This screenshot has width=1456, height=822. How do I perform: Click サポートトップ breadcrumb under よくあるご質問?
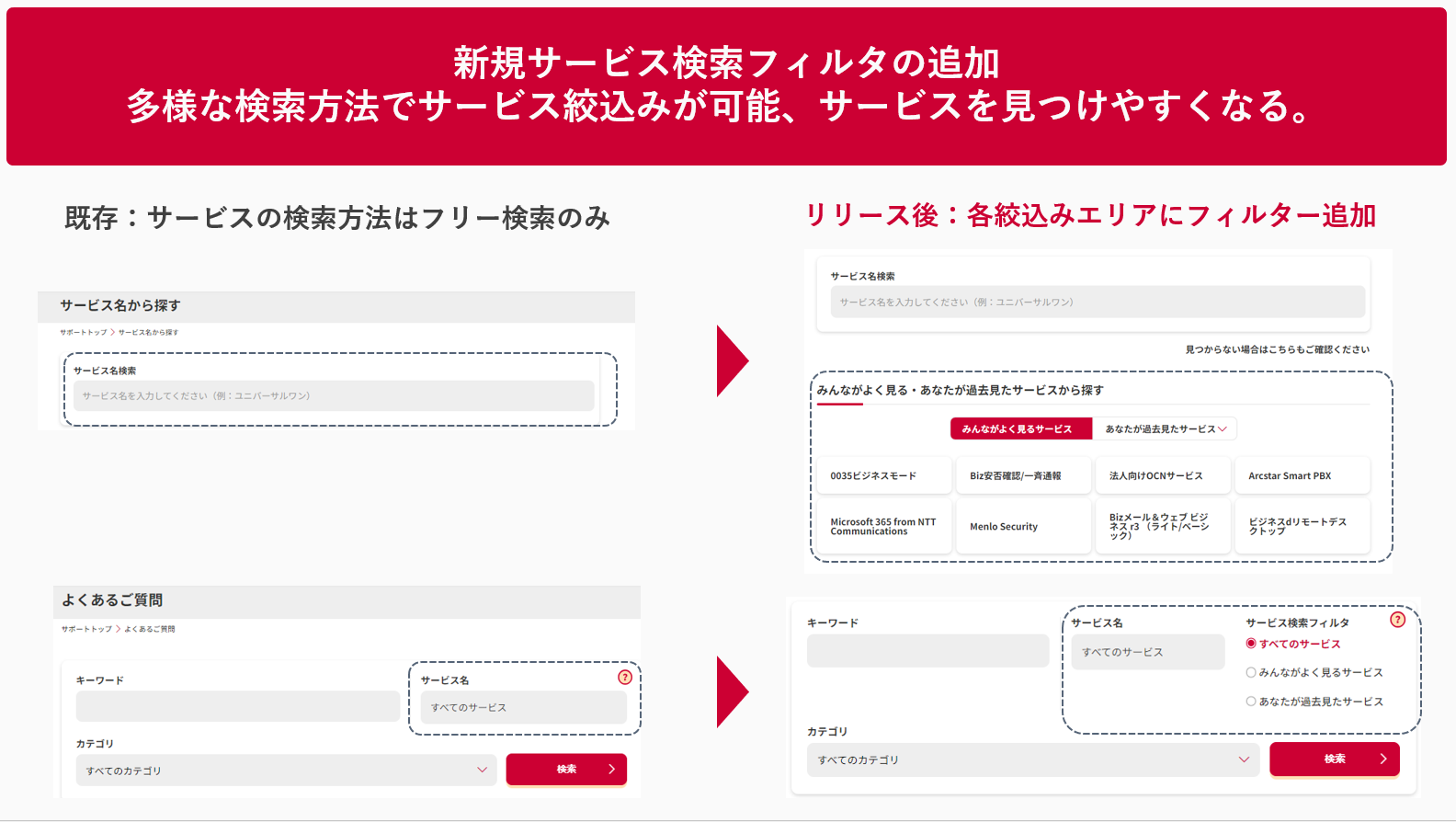pyautogui.click(x=86, y=629)
